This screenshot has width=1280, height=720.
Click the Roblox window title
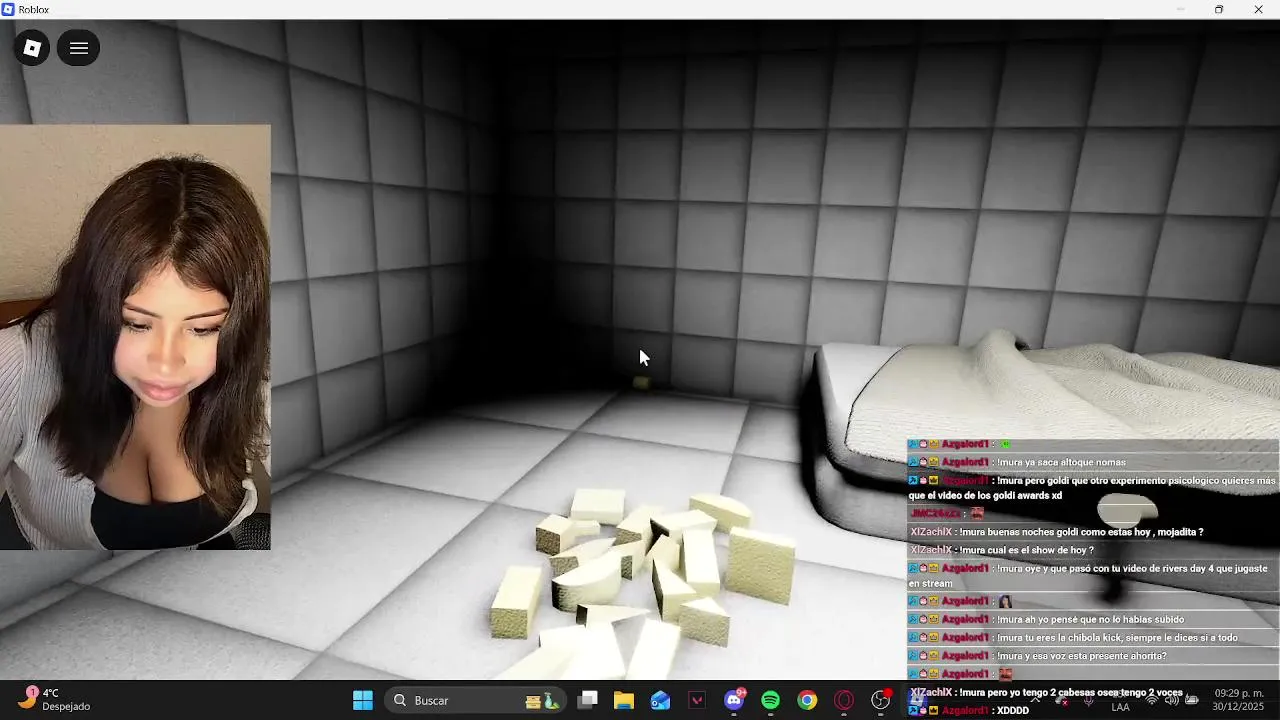(x=33, y=9)
